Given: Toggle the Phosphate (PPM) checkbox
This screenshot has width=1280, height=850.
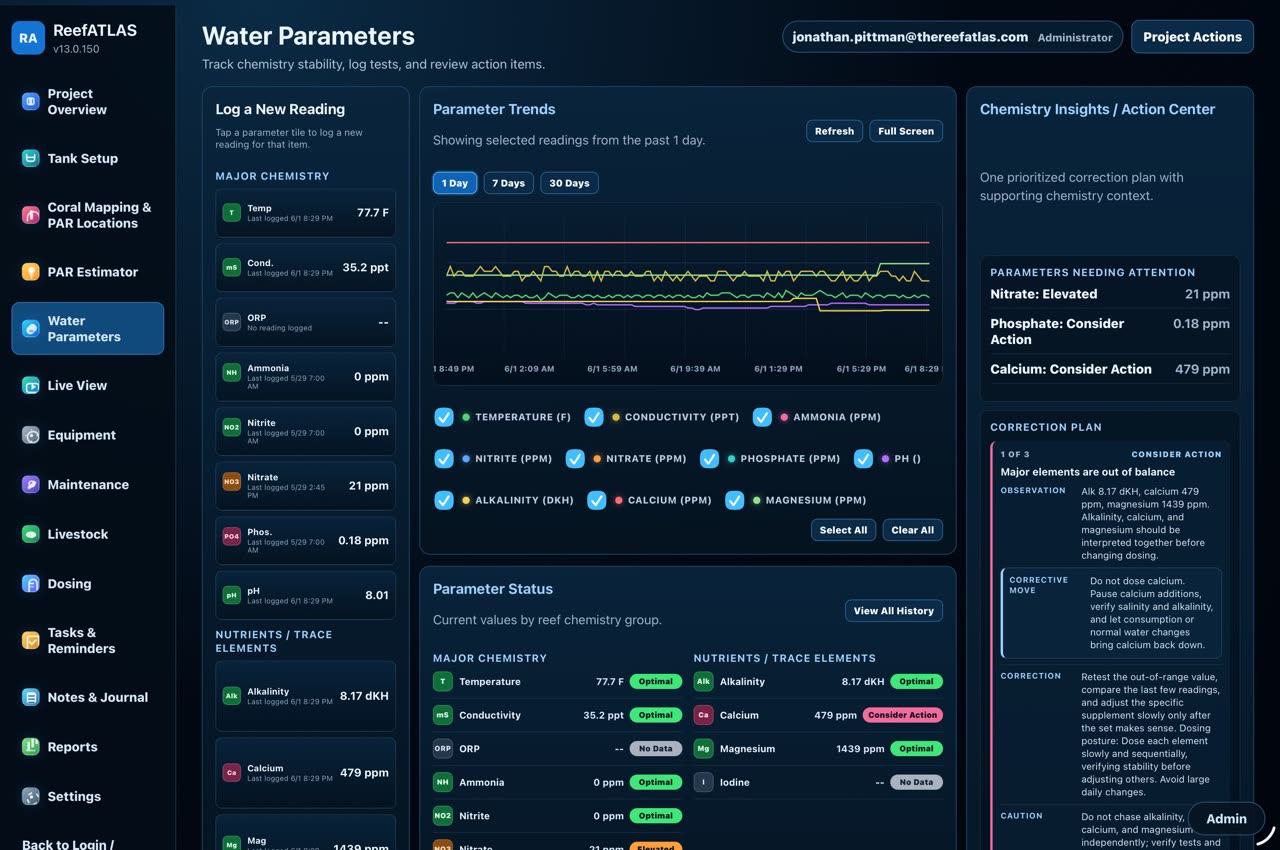Looking at the screenshot, I should pyautogui.click(x=709, y=459).
